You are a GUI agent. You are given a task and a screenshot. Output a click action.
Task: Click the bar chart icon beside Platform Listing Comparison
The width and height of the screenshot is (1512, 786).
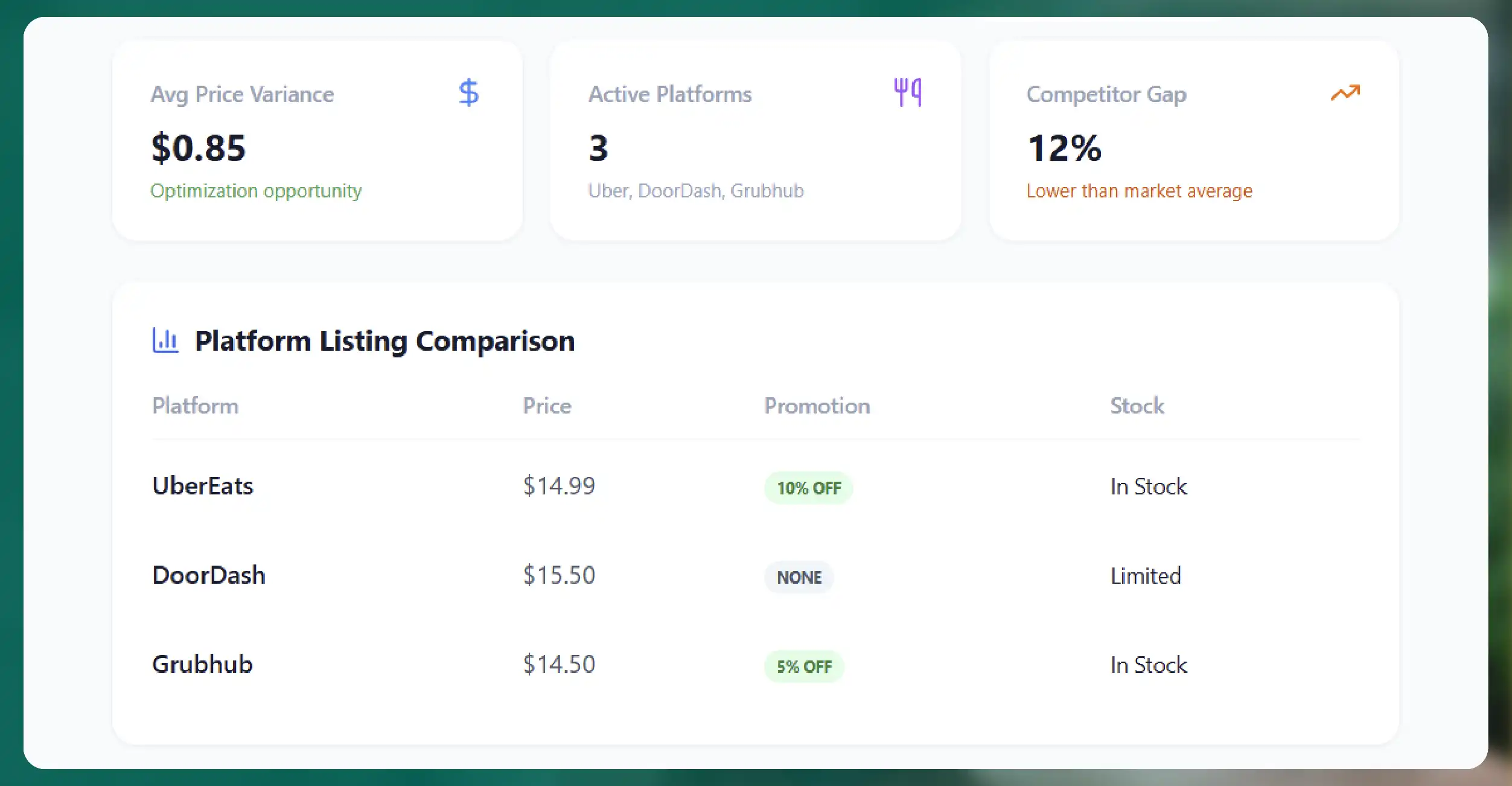(165, 340)
